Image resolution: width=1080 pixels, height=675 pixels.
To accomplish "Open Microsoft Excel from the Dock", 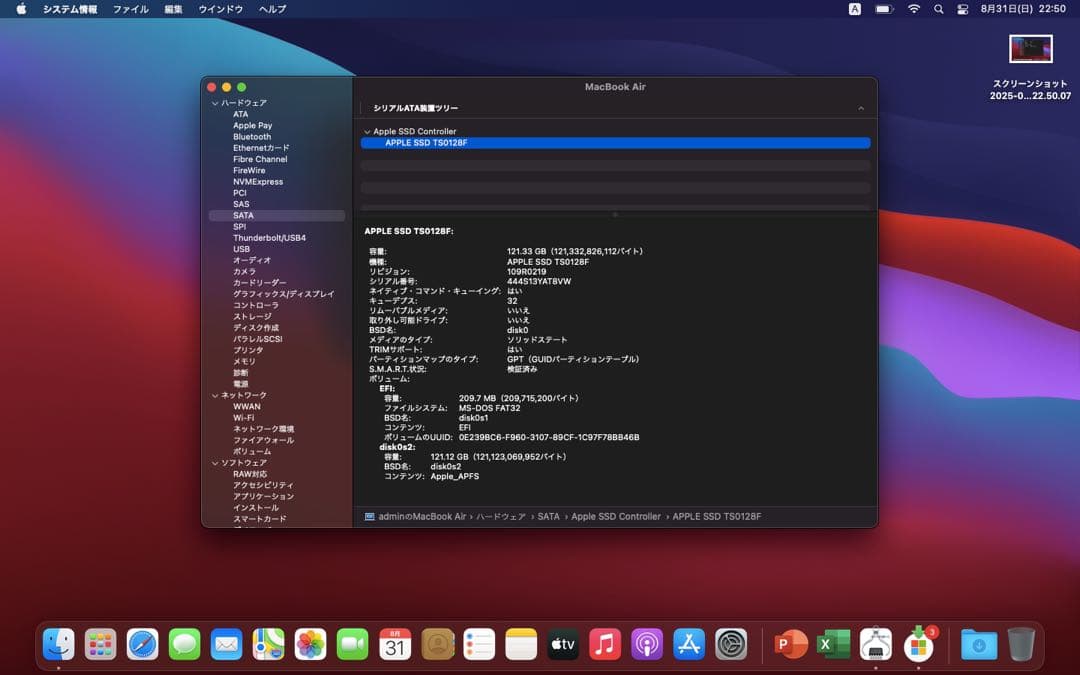I will click(x=833, y=646).
